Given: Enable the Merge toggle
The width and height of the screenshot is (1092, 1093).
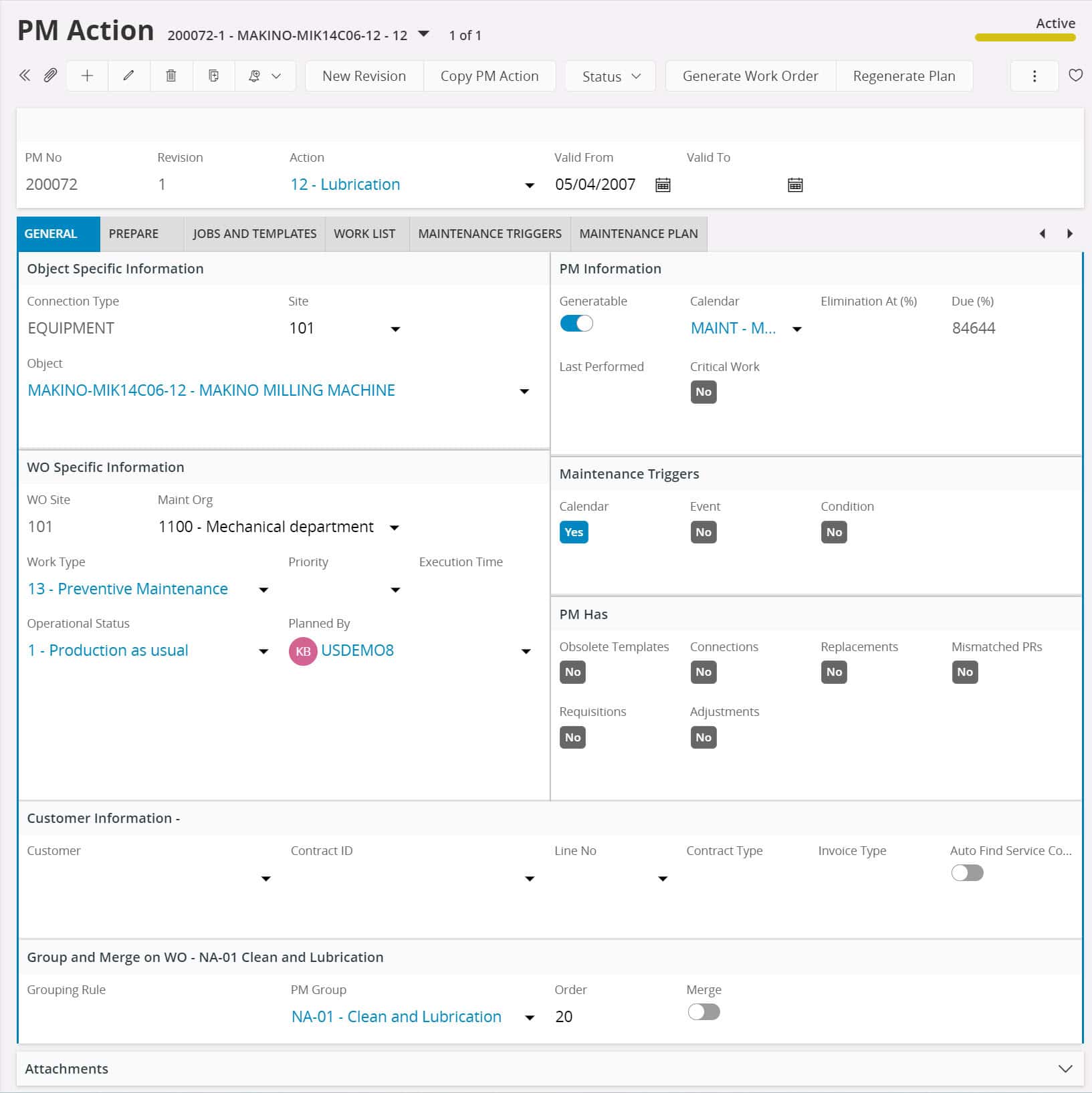Looking at the screenshot, I should click(703, 1012).
